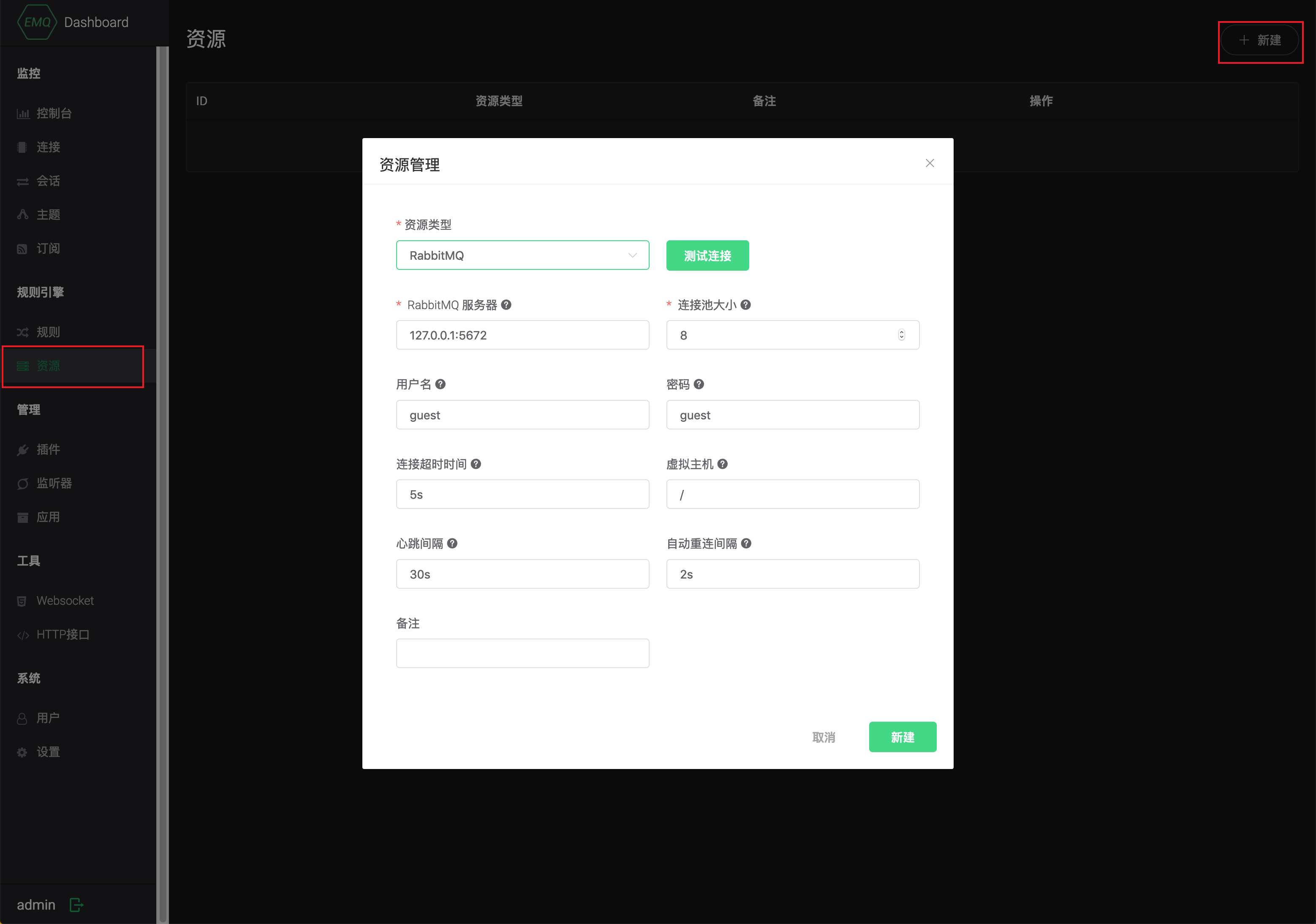Open the 会话 sessions icon
1316x924 pixels.
23,181
